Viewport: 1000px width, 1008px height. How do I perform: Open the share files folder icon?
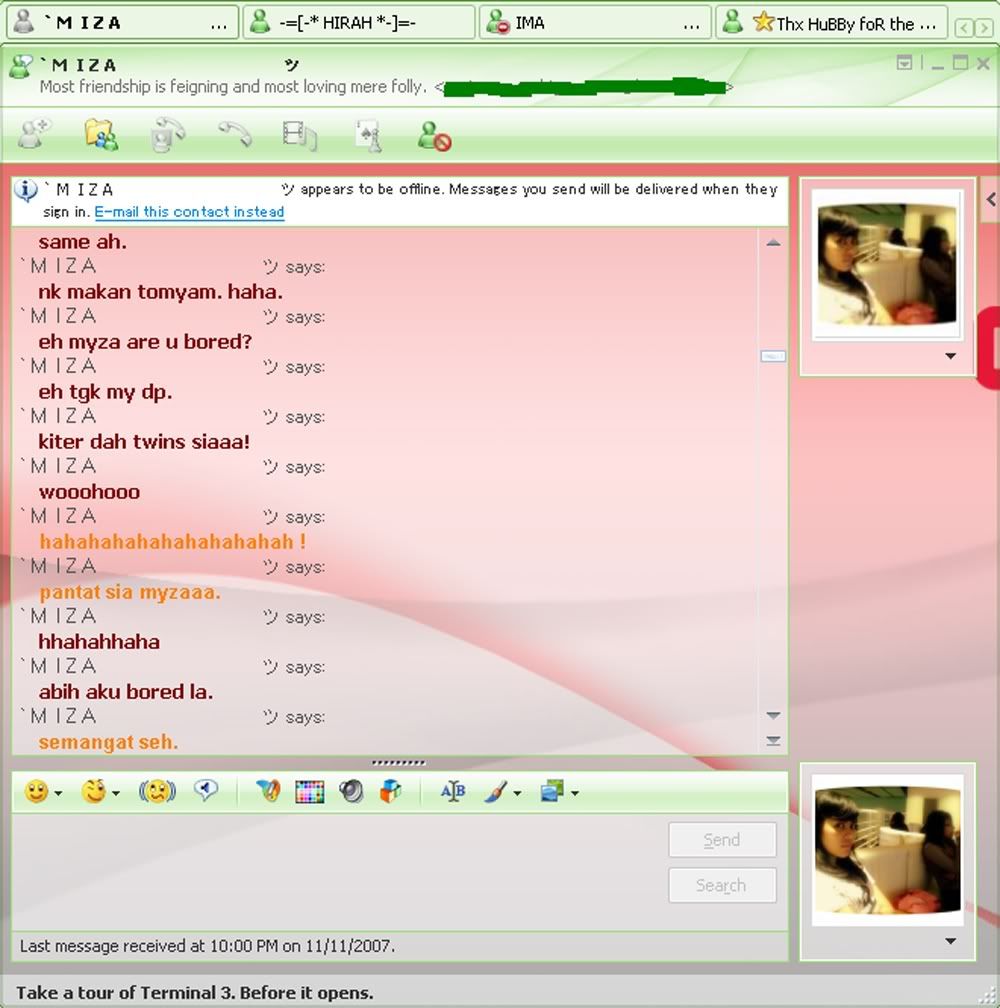click(x=100, y=134)
